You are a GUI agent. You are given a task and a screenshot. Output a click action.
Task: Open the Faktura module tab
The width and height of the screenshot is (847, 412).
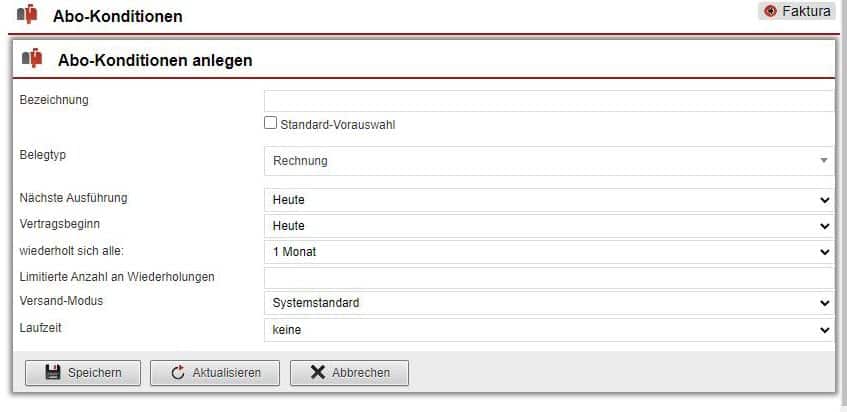[x=796, y=11]
